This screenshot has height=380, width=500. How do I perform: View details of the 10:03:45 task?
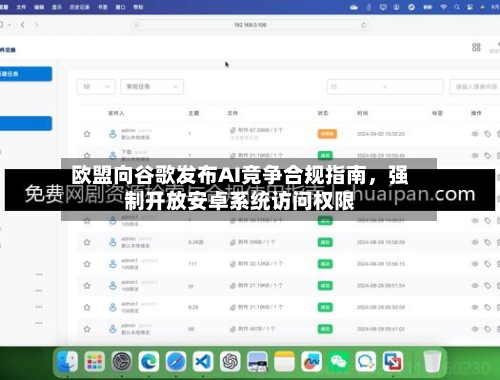[x=475, y=156]
